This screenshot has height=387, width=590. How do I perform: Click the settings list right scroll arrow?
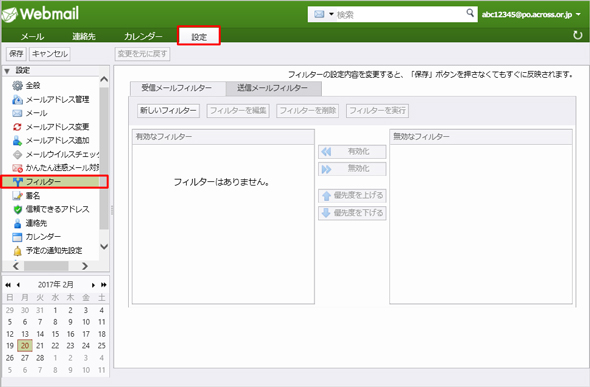click(85, 266)
